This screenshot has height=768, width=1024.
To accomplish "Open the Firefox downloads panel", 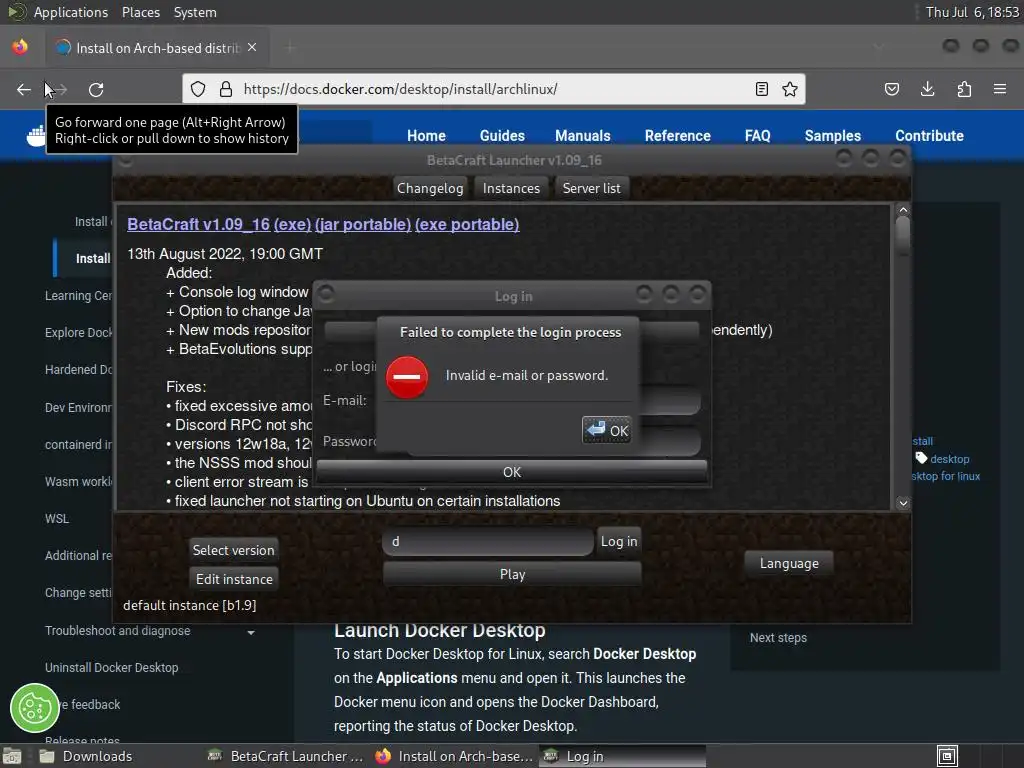I will pos(927,89).
